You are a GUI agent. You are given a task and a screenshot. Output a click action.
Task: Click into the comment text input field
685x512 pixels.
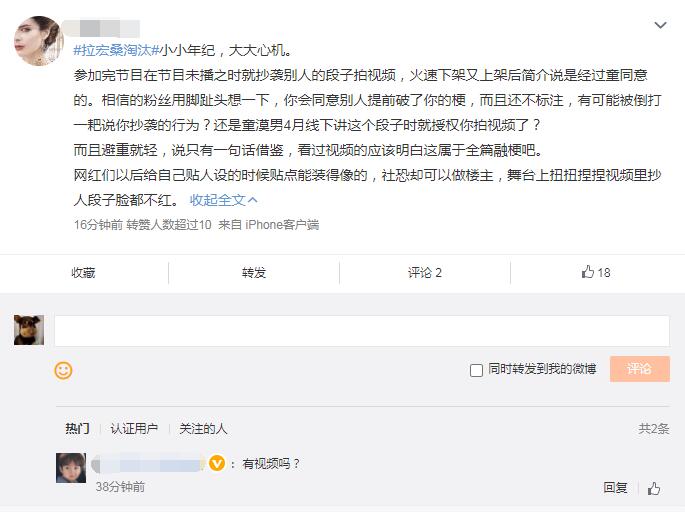click(x=360, y=331)
